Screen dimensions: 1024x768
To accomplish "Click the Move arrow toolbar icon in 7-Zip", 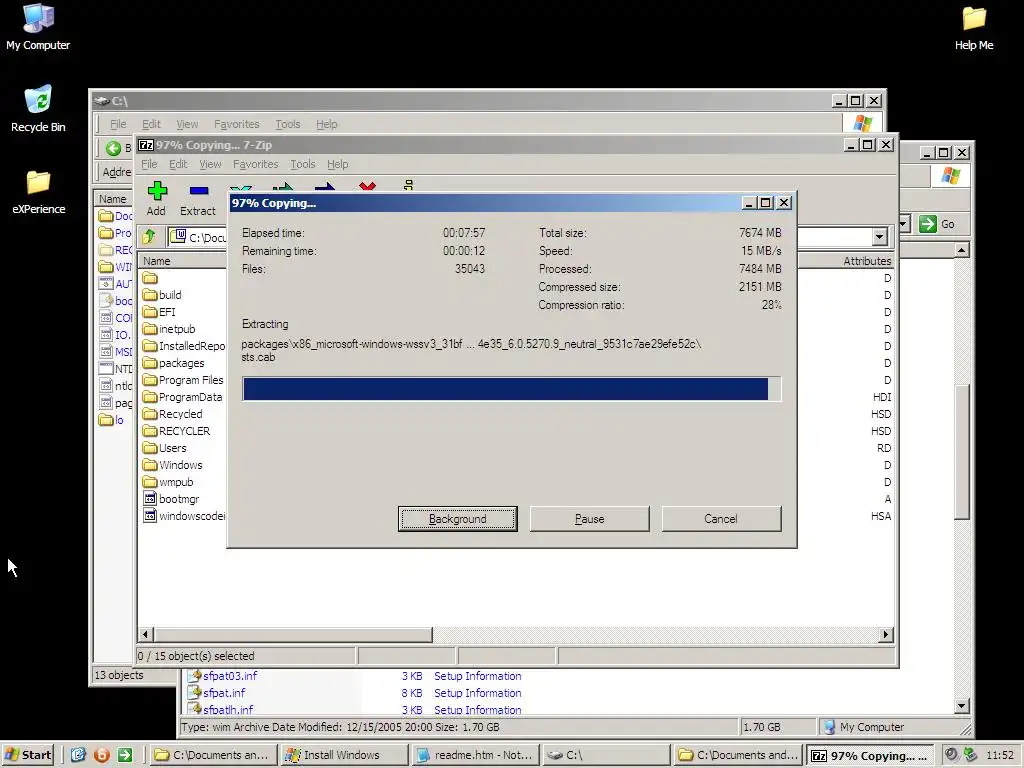I will pos(325,187).
